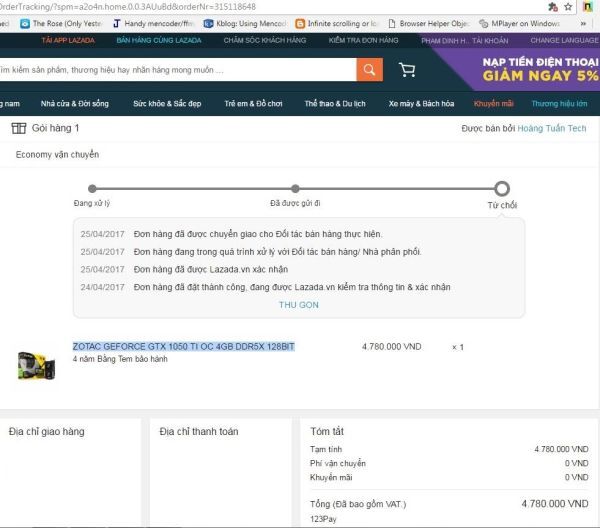Click the 24/04/2017 order placed entry
Viewport: 600px width, 528px height.
click(x=265, y=287)
